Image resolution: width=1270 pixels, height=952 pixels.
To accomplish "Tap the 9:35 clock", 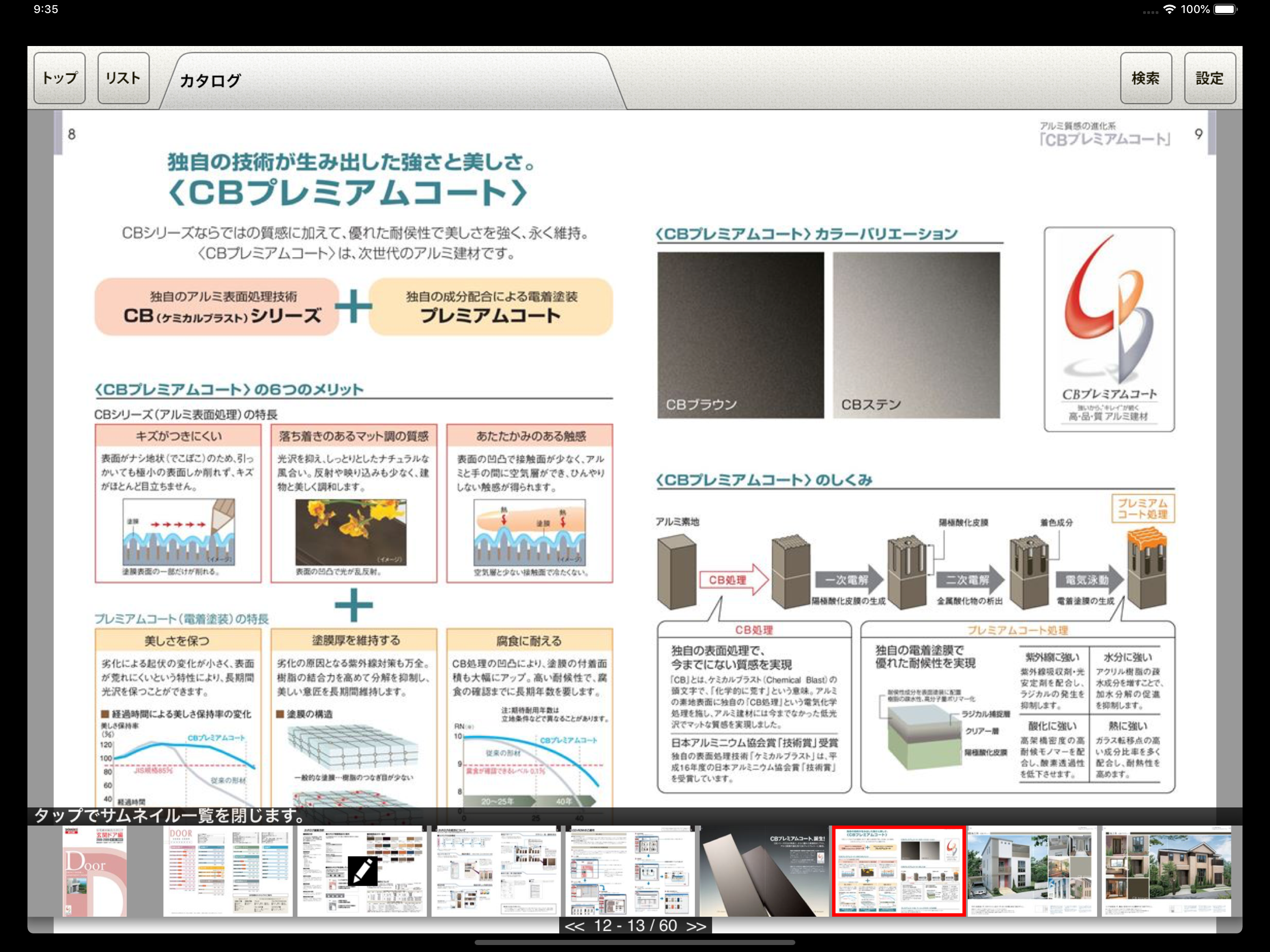I will pos(46,9).
